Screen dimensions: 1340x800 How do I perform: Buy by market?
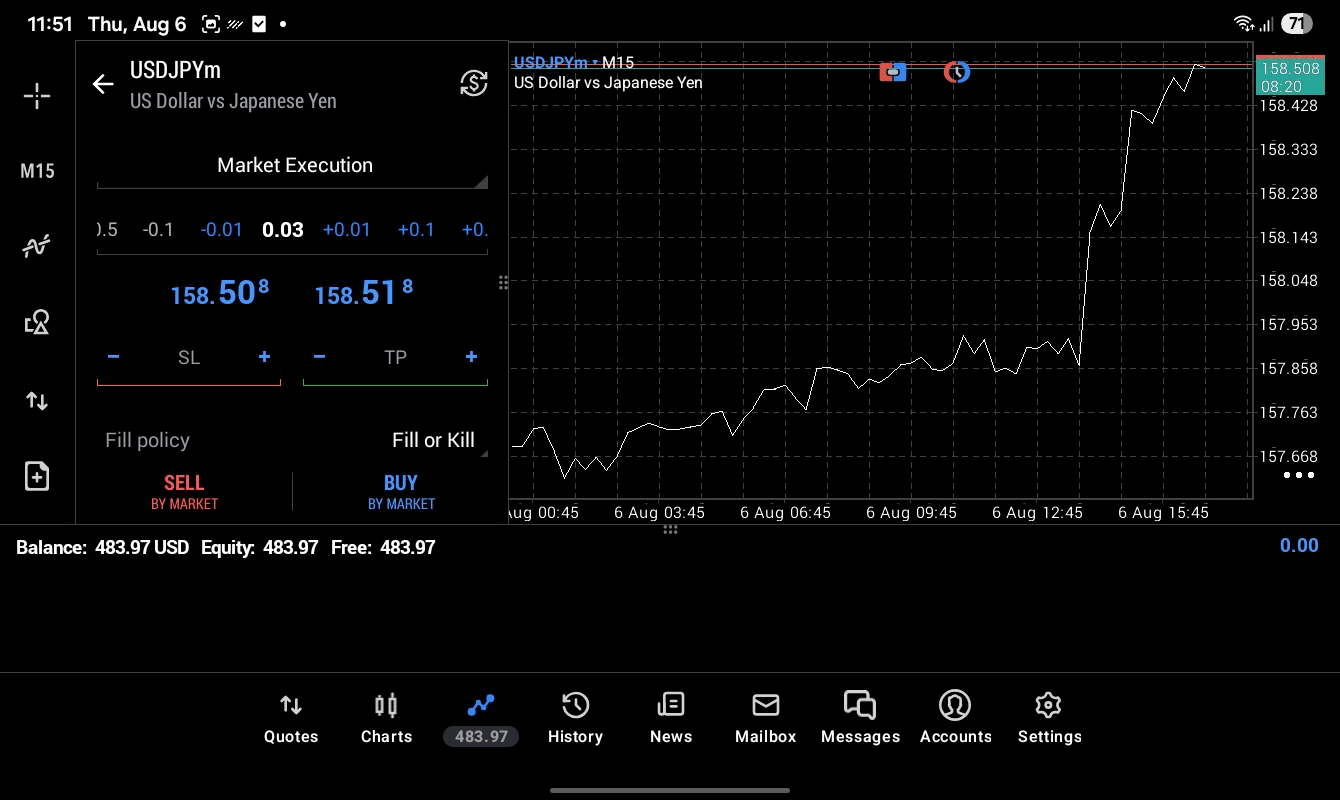pyautogui.click(x=401, y=492)
